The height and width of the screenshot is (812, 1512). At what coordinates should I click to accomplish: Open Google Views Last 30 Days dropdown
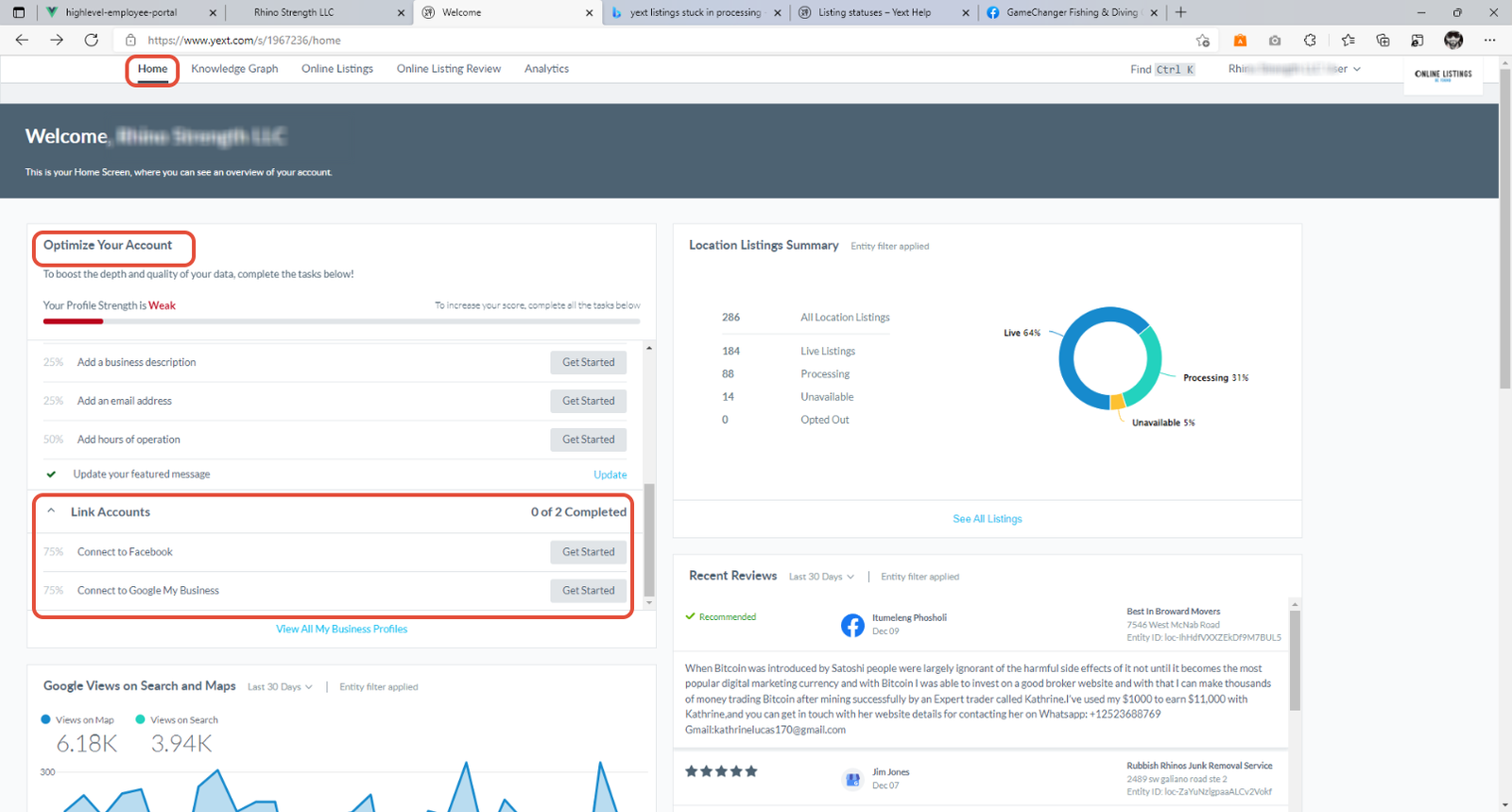[x=280, y=687]
